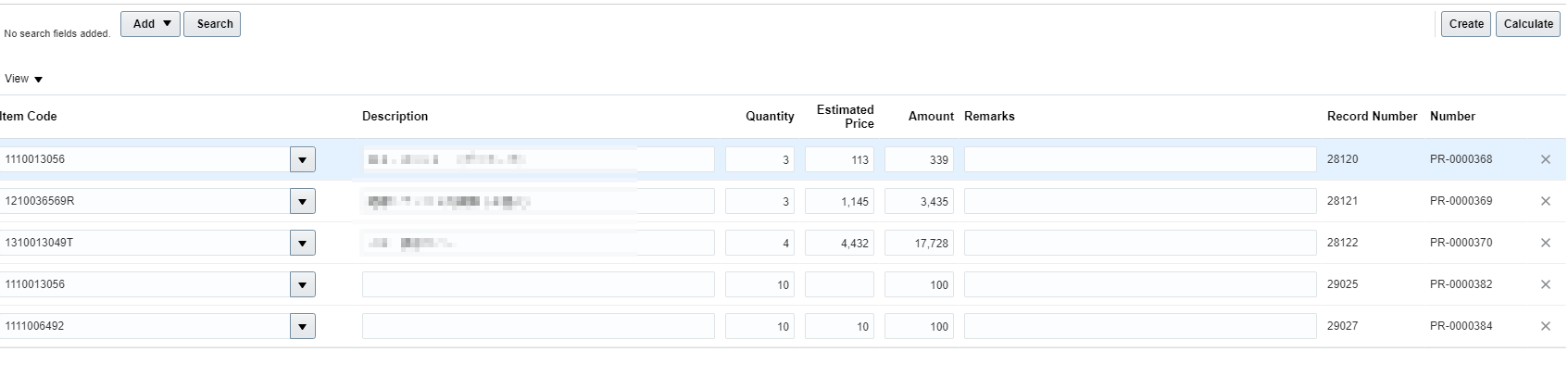The width and height of the screenshot is (1568, 377).
Task: Click amount field showing 17,728
Action: point(919,243)
